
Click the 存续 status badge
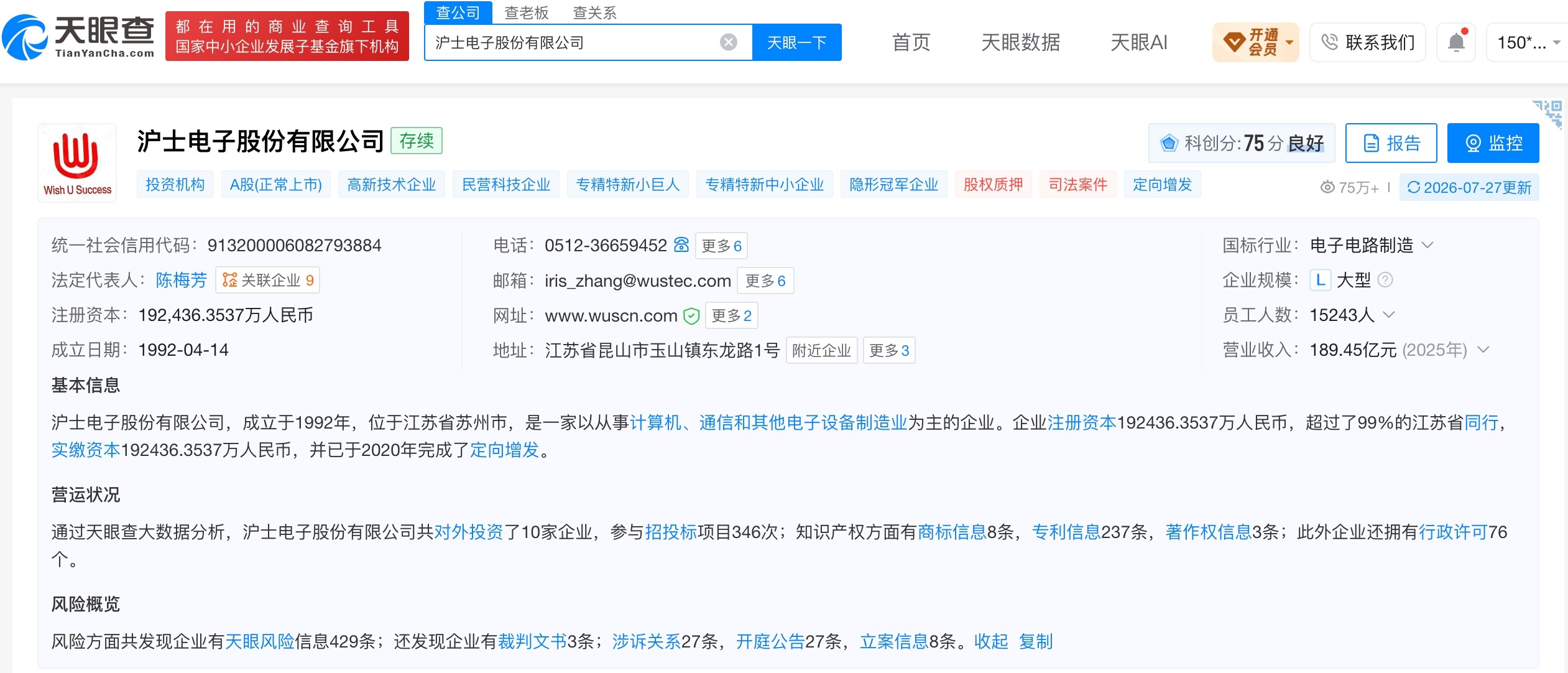[417, 141]
